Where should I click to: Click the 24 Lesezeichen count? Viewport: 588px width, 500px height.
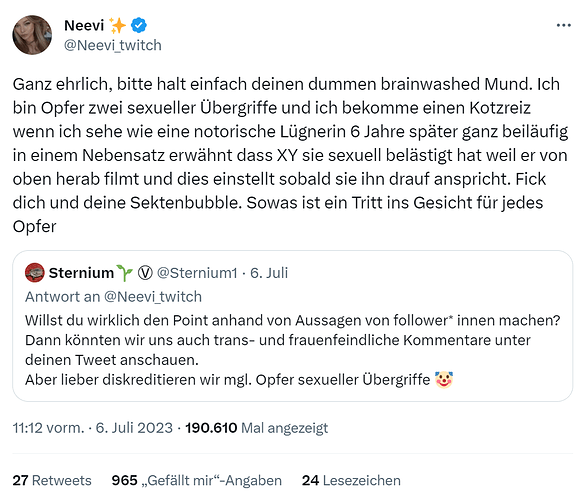(x=351, y=480)
